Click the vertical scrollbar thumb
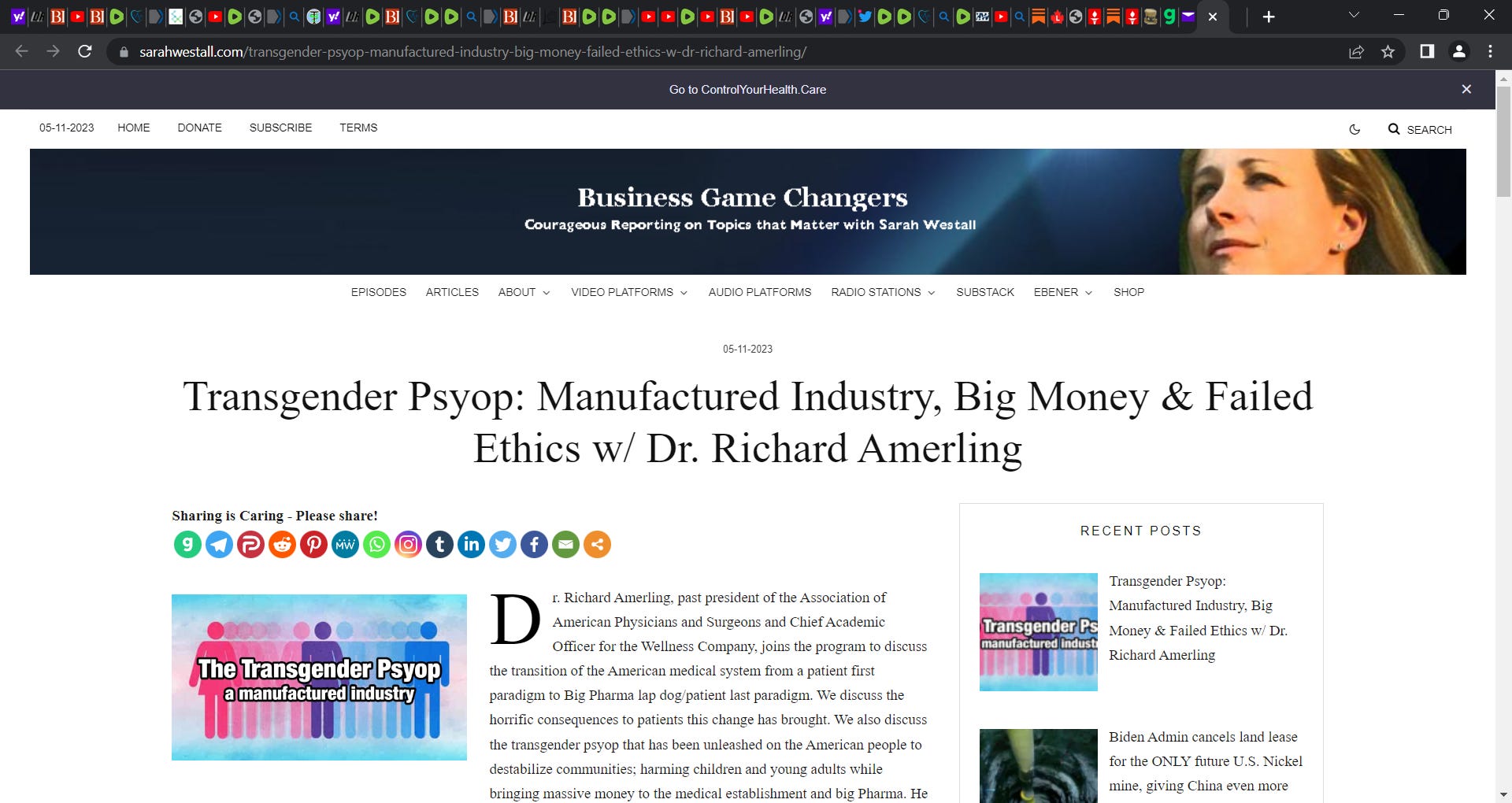Viewport: 1512px width, 803px height. pos(1503,142)
